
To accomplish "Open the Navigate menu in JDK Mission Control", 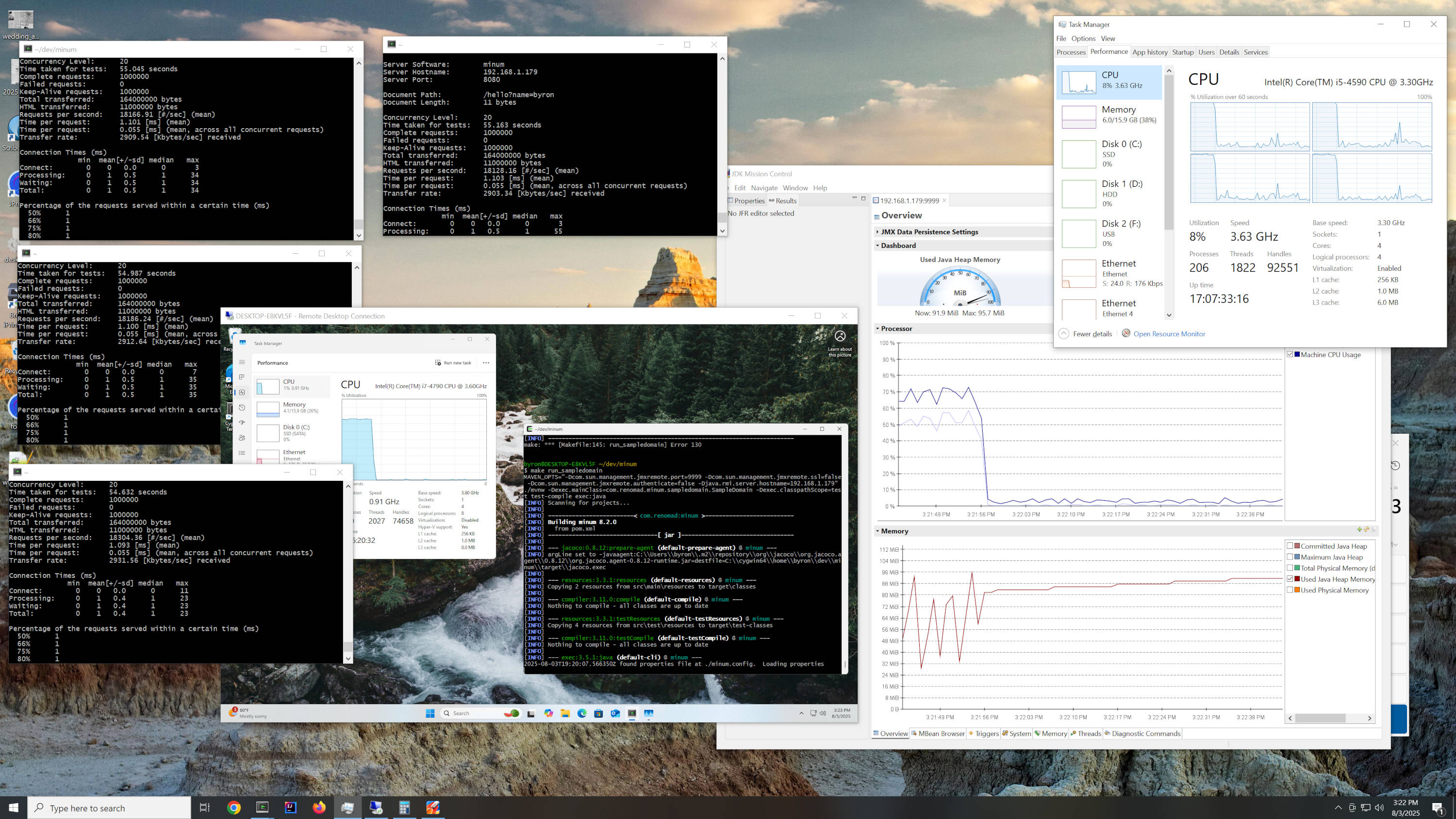I will coord(764,188).
